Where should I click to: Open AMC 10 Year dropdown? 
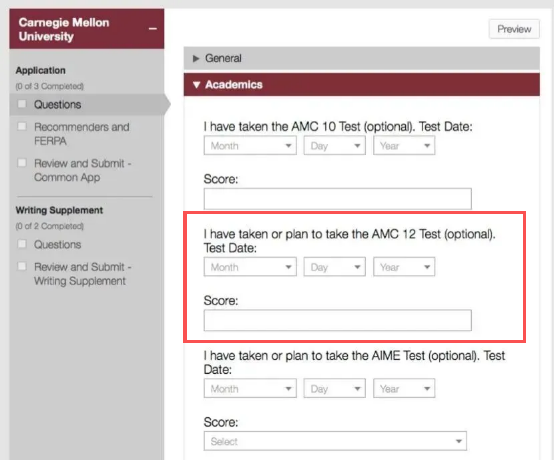coord(404,146)
